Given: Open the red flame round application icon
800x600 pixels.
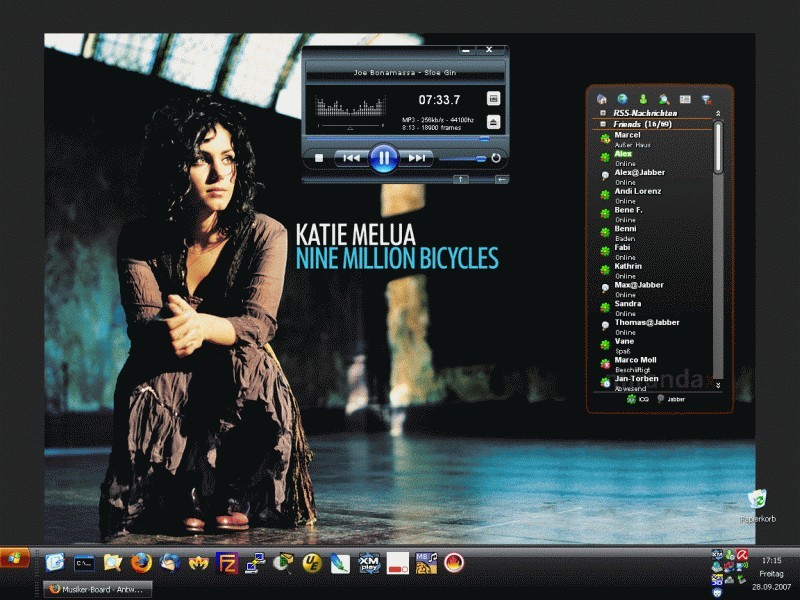Looking at the screenshot, I should point(454,563).
